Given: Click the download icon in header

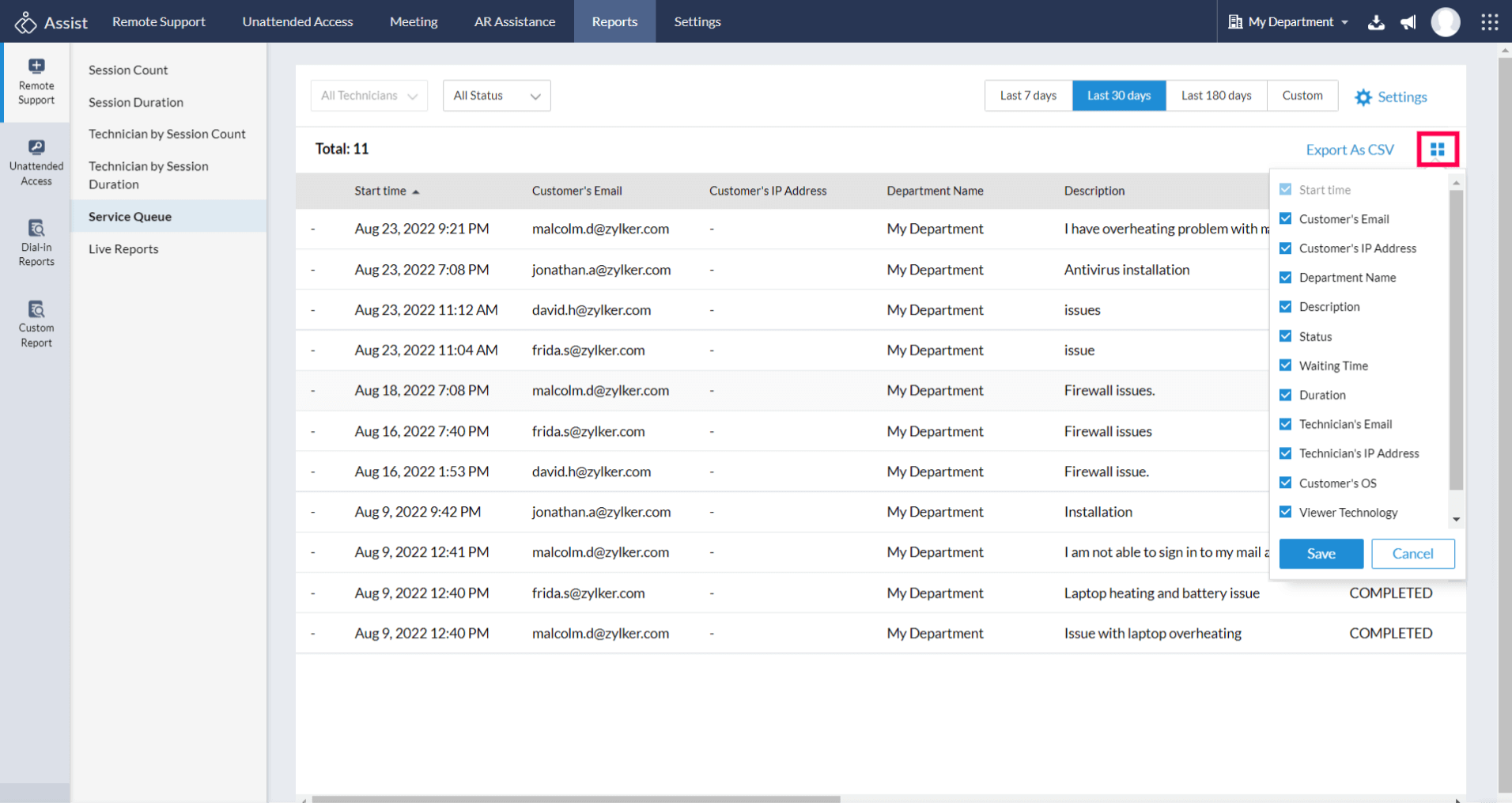Looking at the screenshot, I should [1376, 22].
